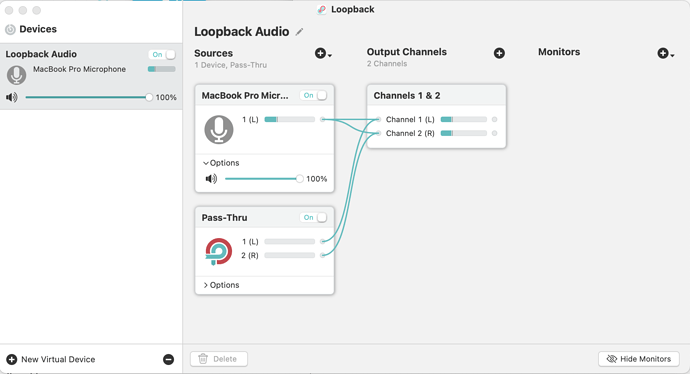Click the speaker icon in MacBook Pro Micr options
690x374 pixels.
[211, 179]
